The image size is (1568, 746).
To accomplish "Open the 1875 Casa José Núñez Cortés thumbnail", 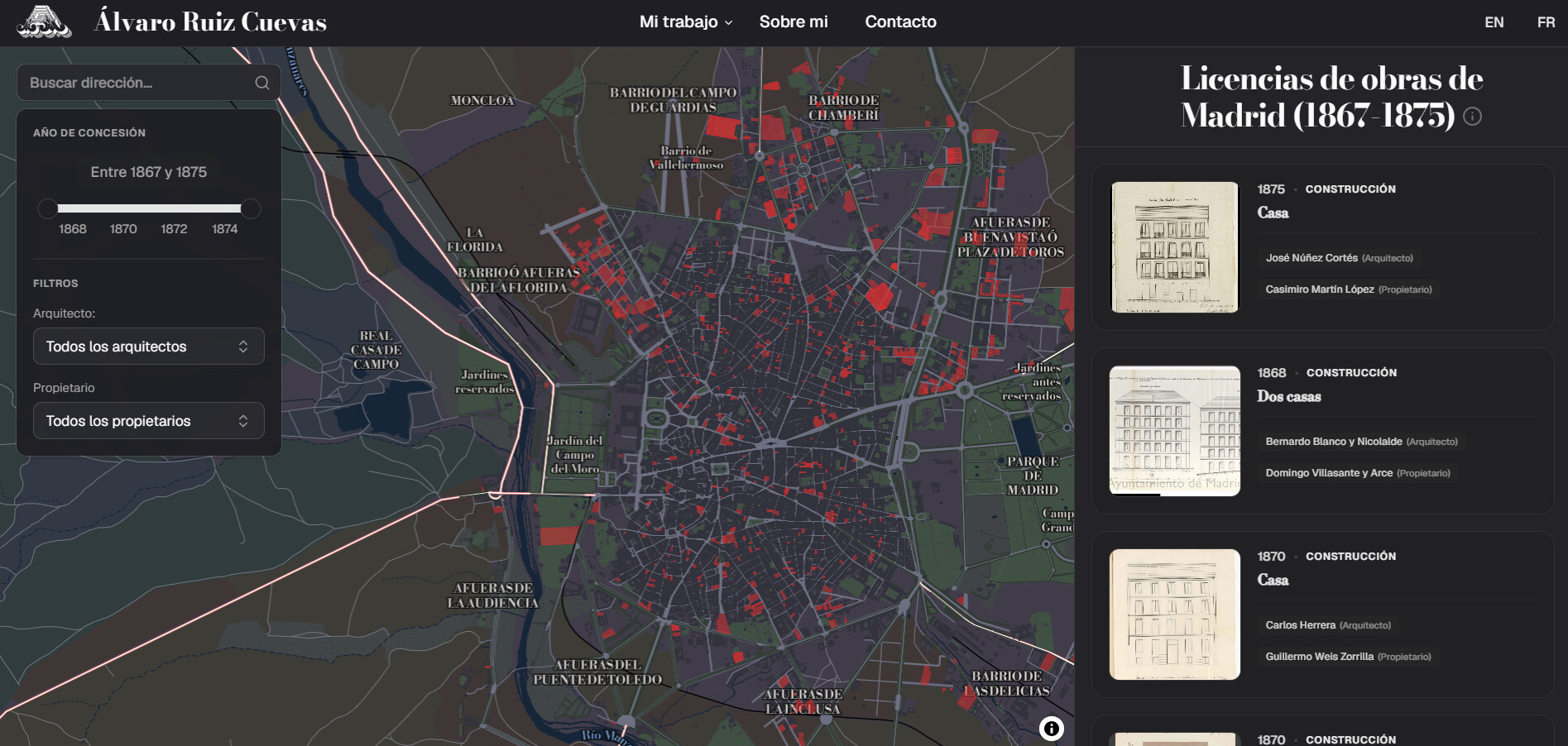I will (x=1174, y=247).
